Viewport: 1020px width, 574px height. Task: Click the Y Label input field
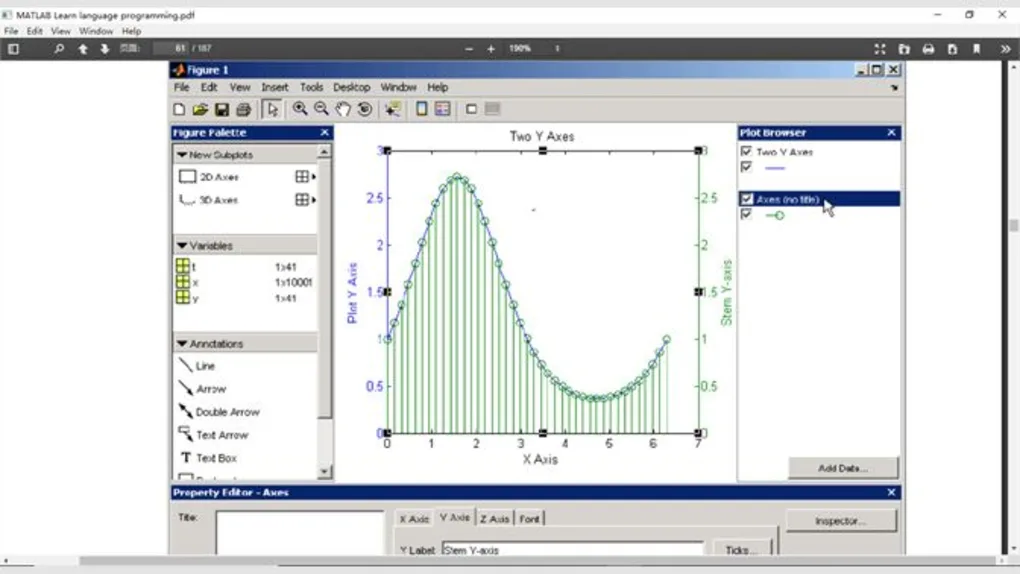[x=573, y=549]
